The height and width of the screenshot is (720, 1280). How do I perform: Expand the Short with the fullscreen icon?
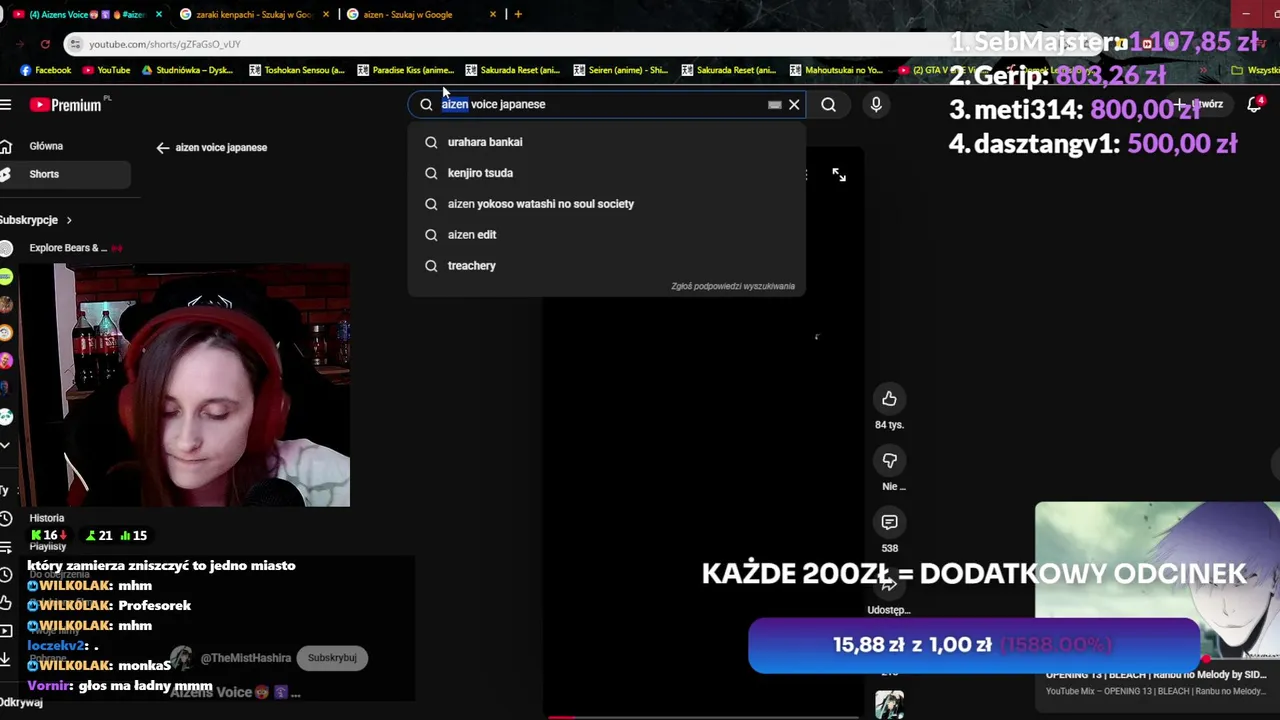click(x=839, y=175)
